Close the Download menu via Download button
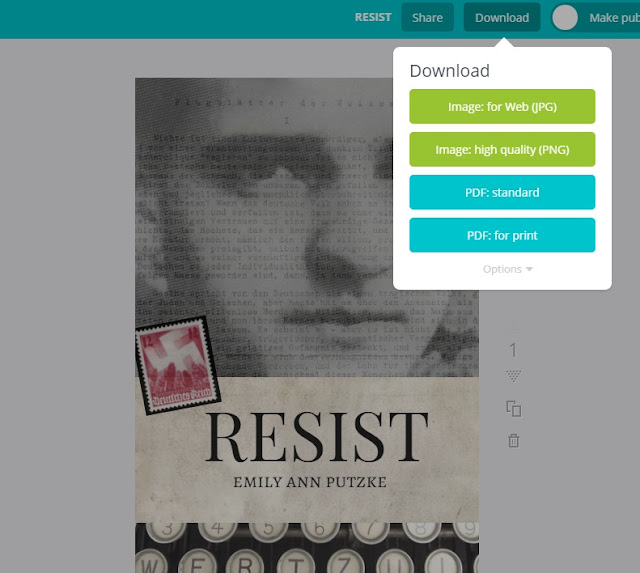640x573 pixels. click(x=502, y=18)
